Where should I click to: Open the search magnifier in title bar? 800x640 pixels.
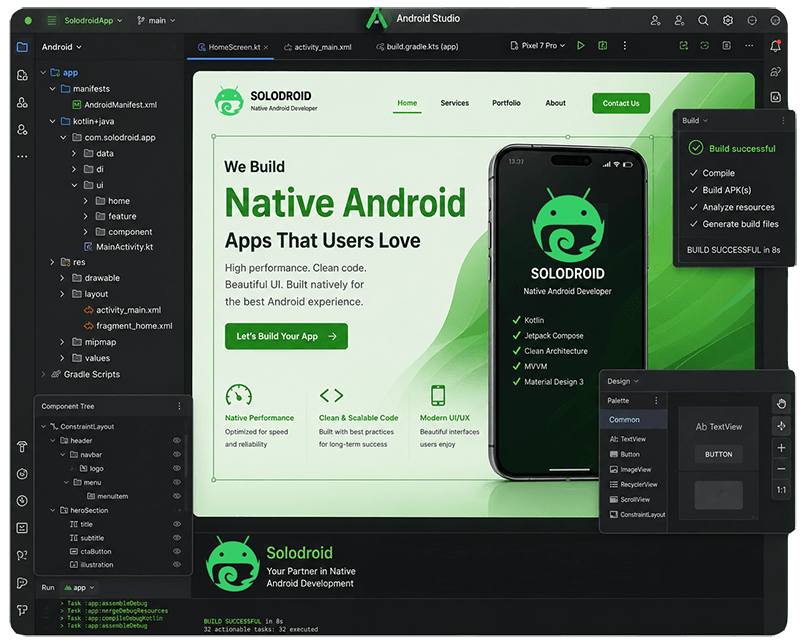703,20
